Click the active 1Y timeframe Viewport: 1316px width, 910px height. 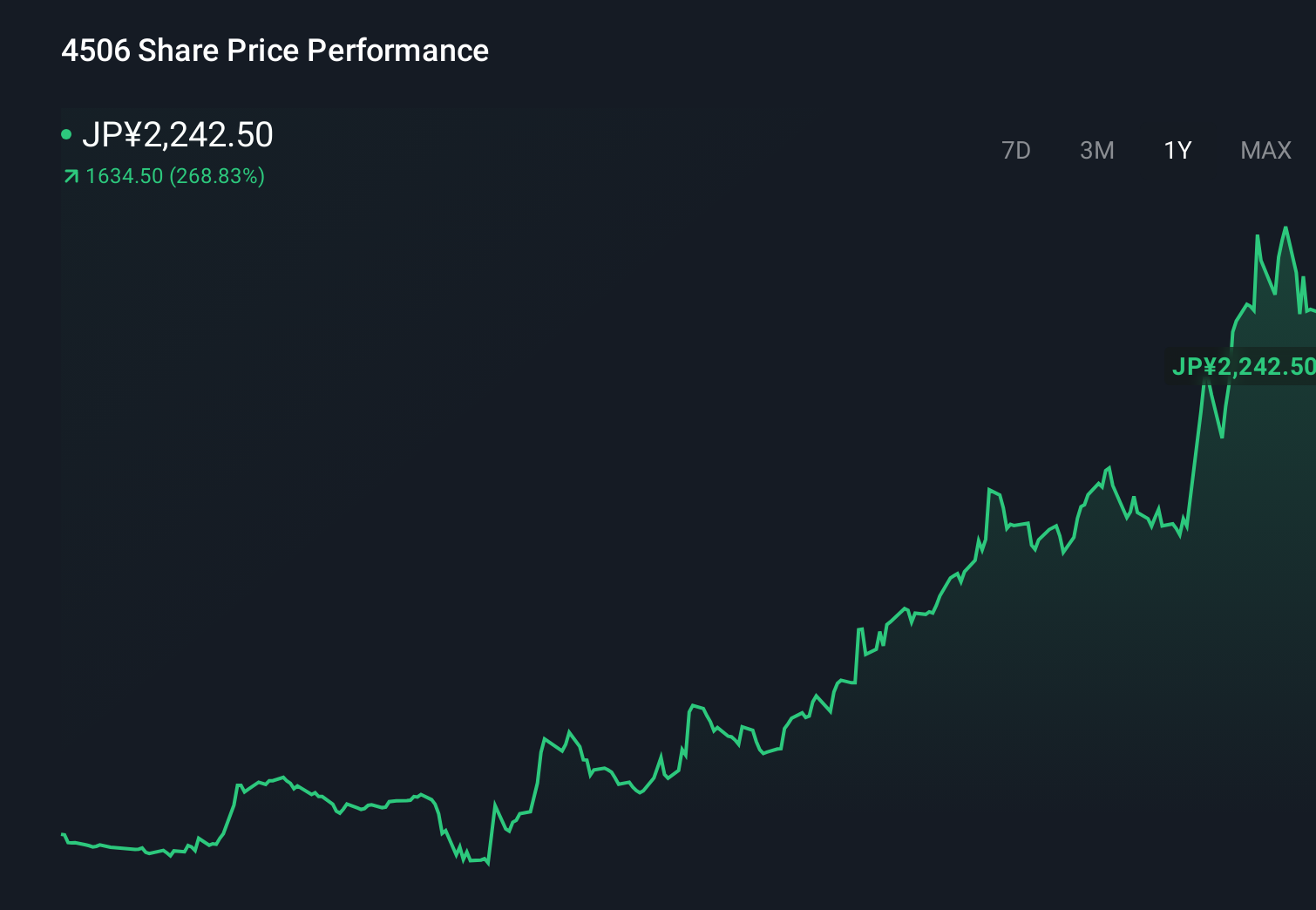[x=1177, y=150]
